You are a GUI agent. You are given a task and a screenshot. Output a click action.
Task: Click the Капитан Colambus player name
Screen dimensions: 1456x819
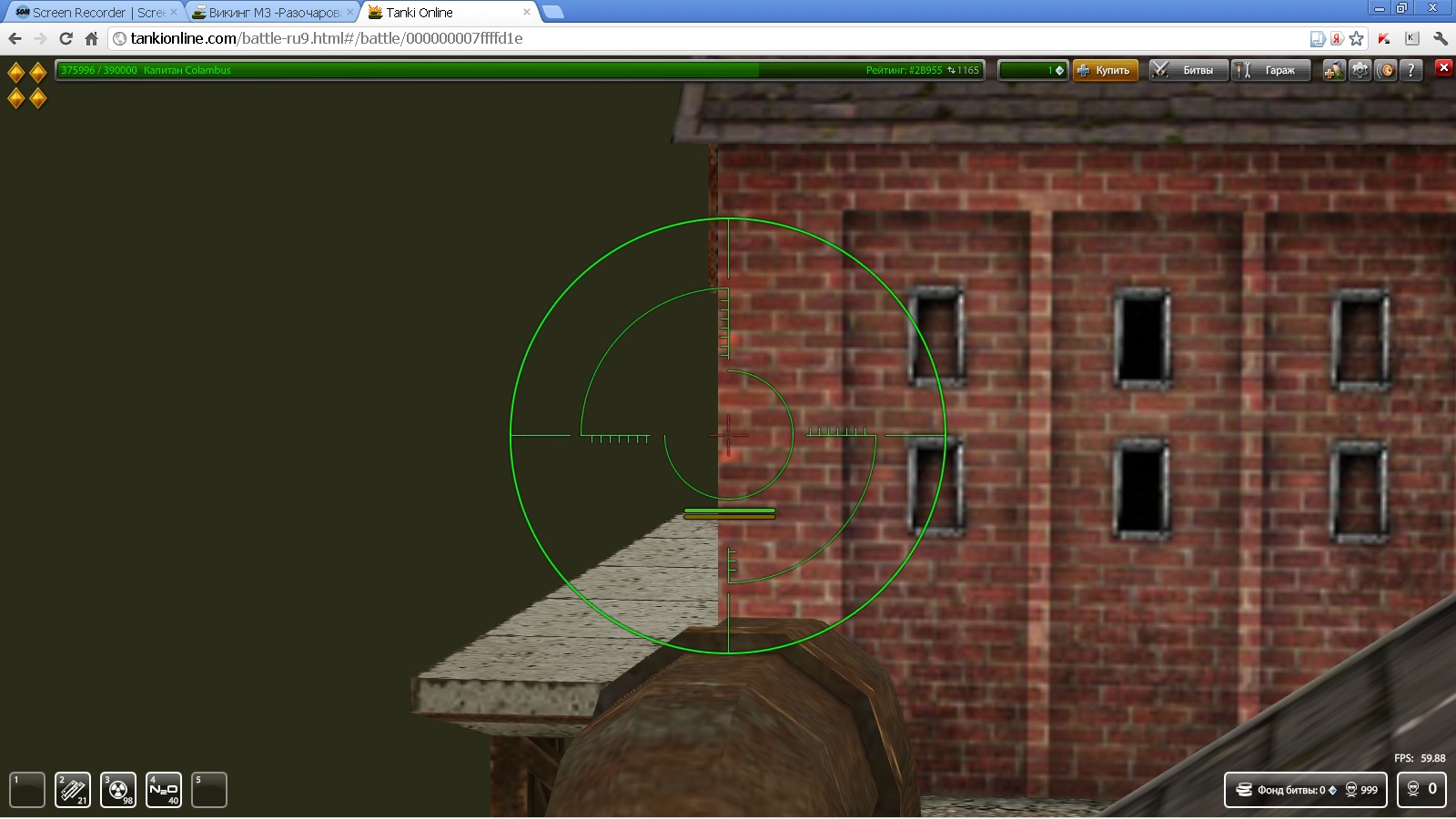pos(187,70)
